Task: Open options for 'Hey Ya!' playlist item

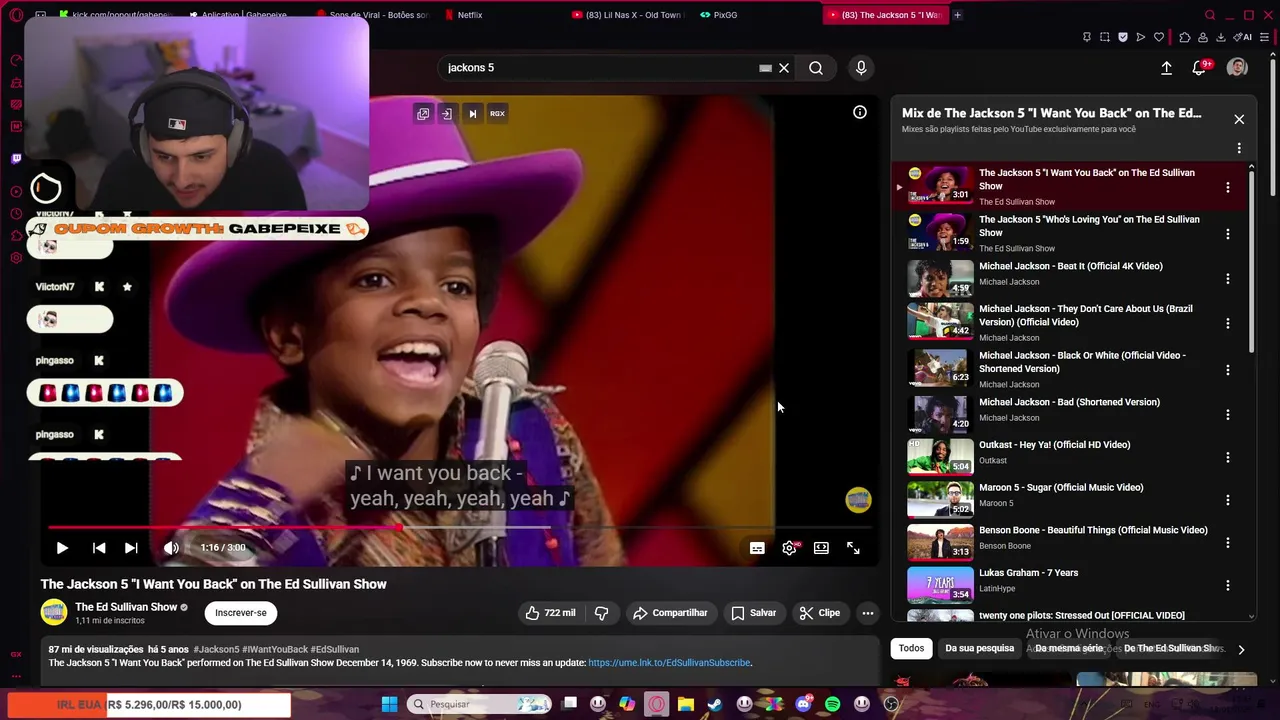Action: (1228, 457)
